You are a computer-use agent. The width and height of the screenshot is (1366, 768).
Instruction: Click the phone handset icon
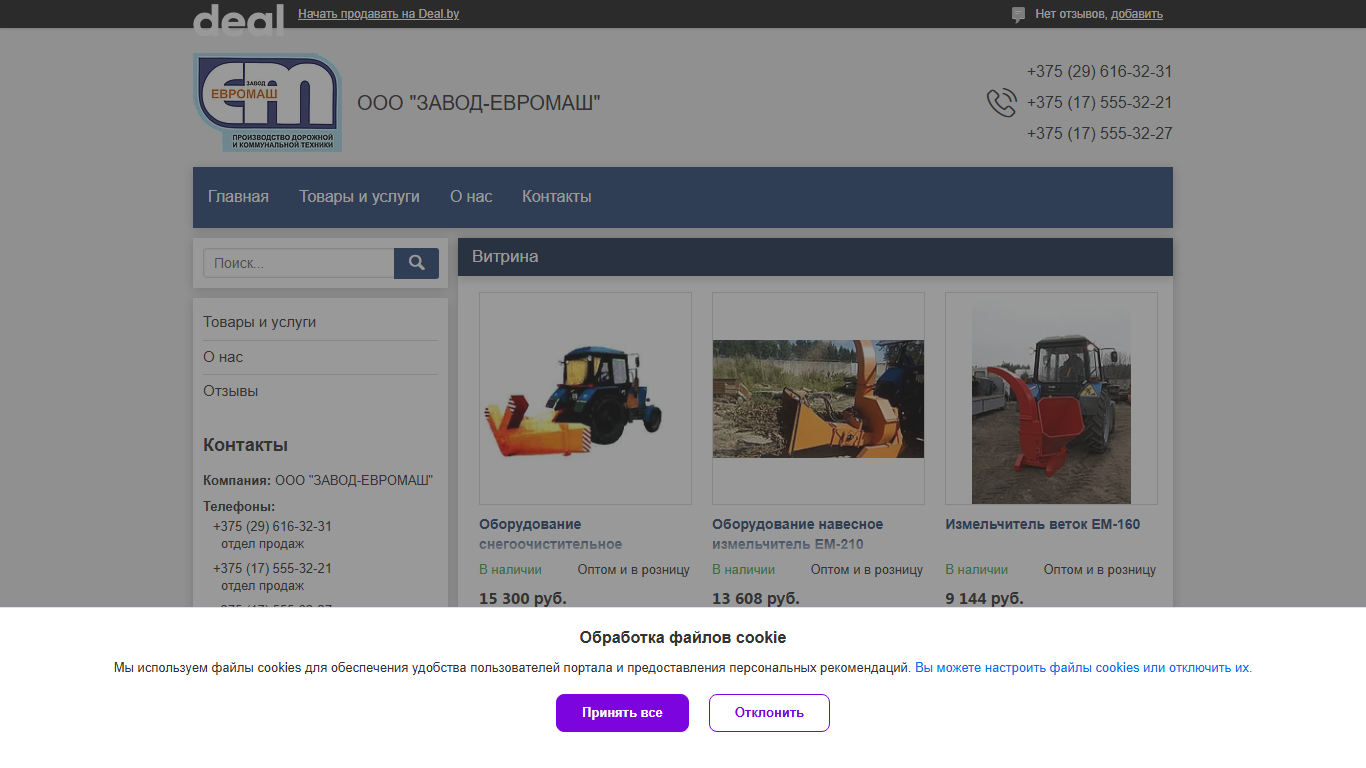click(1001, 103)
